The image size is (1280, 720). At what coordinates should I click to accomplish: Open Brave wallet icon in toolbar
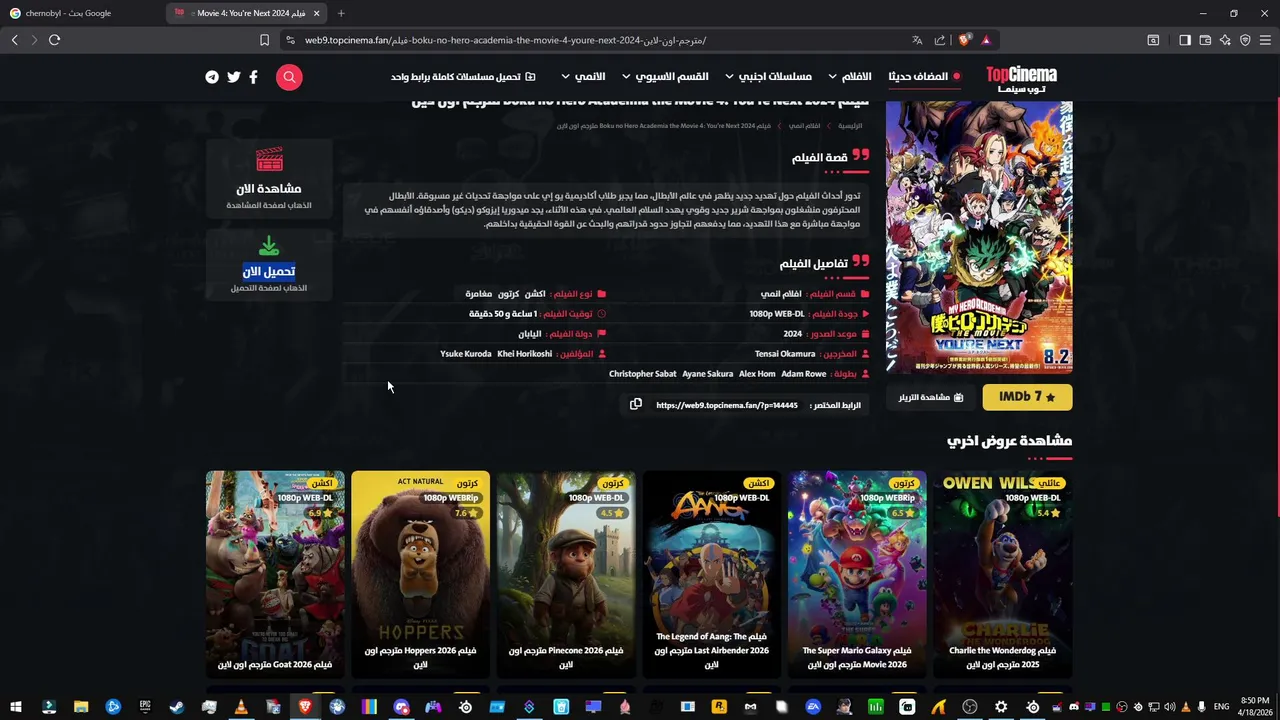click(1205, 40)
